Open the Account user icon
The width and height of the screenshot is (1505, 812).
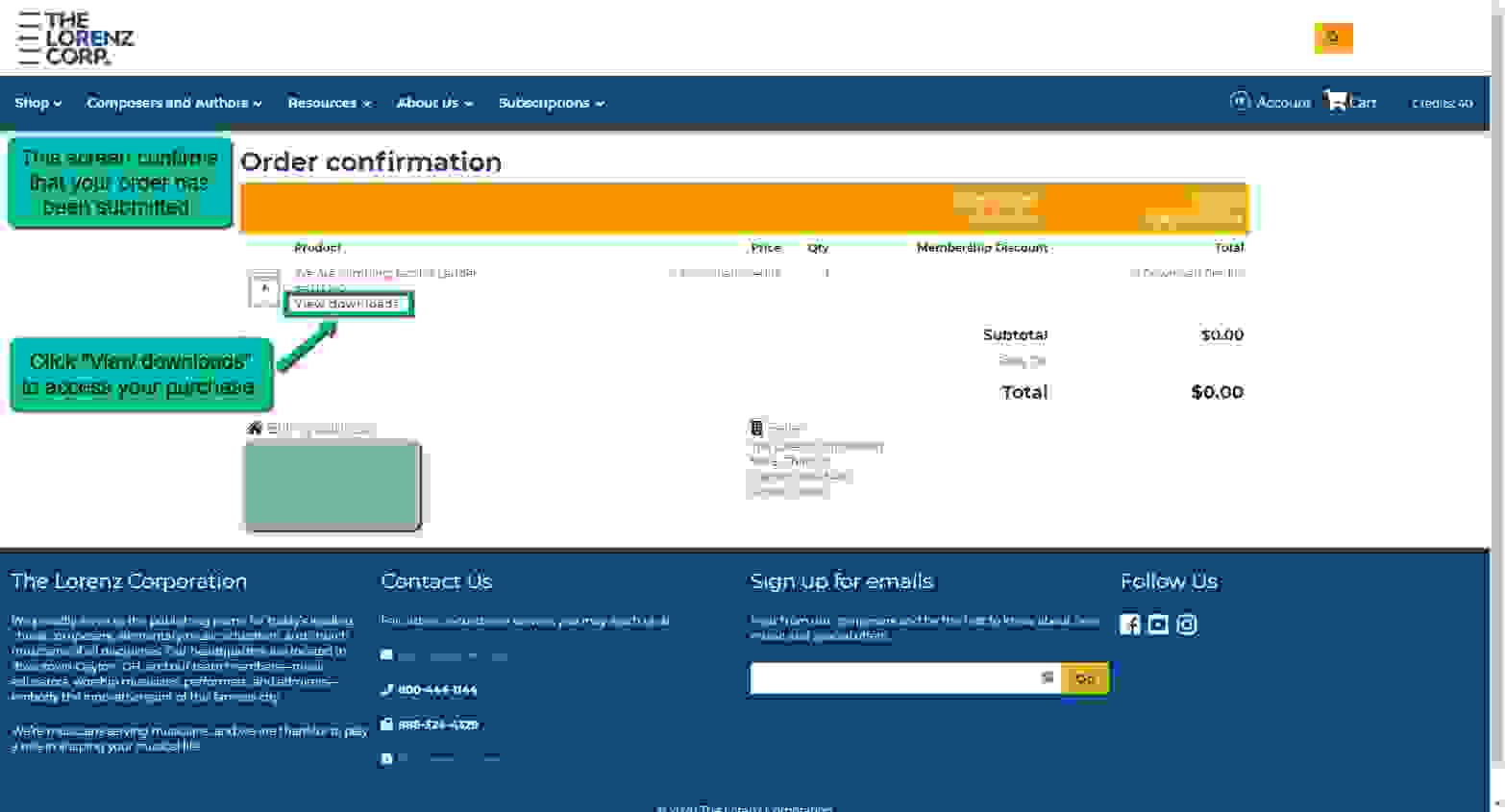[x=1240, y=101]
